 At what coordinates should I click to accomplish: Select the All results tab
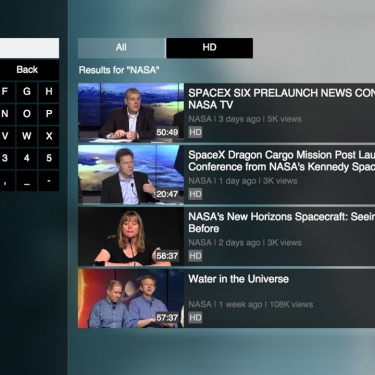click(121, 48)
